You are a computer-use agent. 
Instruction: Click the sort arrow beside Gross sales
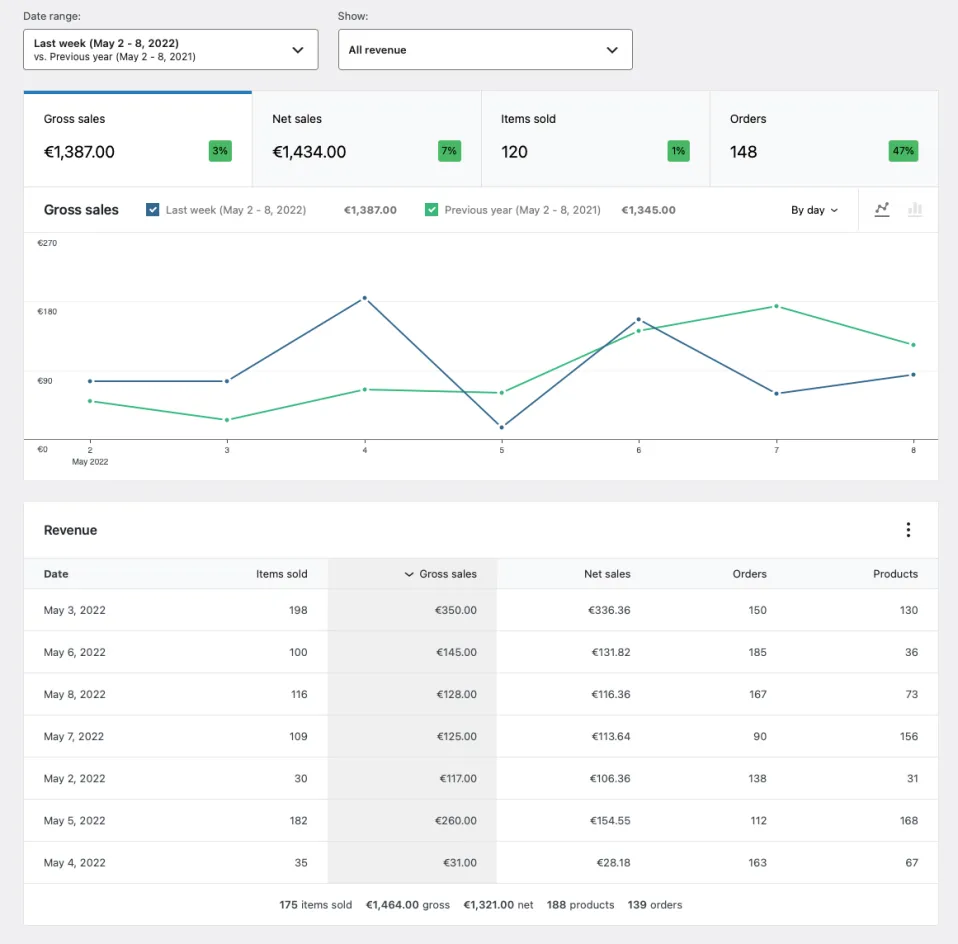[409, 574]
